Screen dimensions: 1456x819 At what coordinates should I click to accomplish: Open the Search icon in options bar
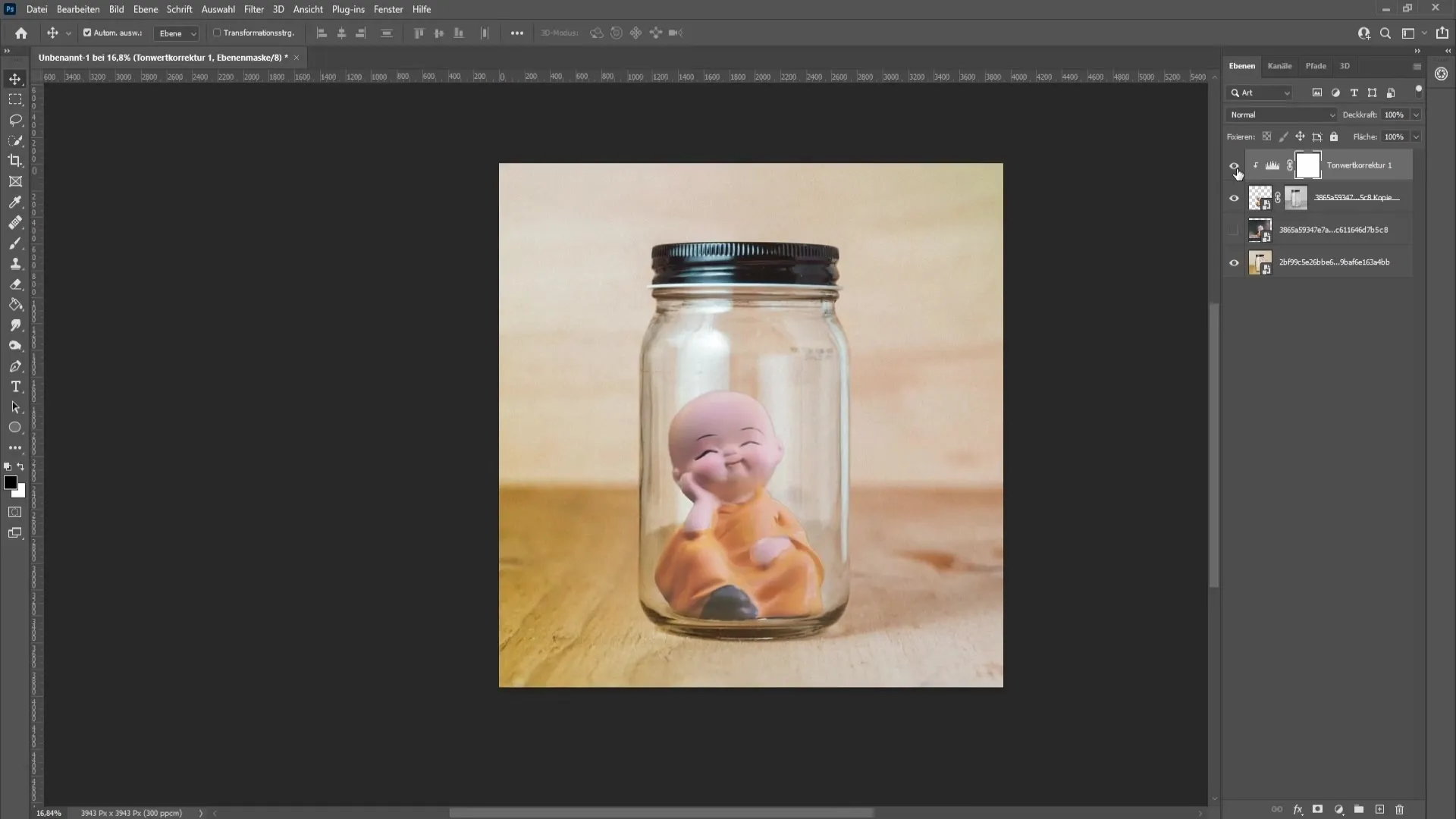pos(1385,33)
